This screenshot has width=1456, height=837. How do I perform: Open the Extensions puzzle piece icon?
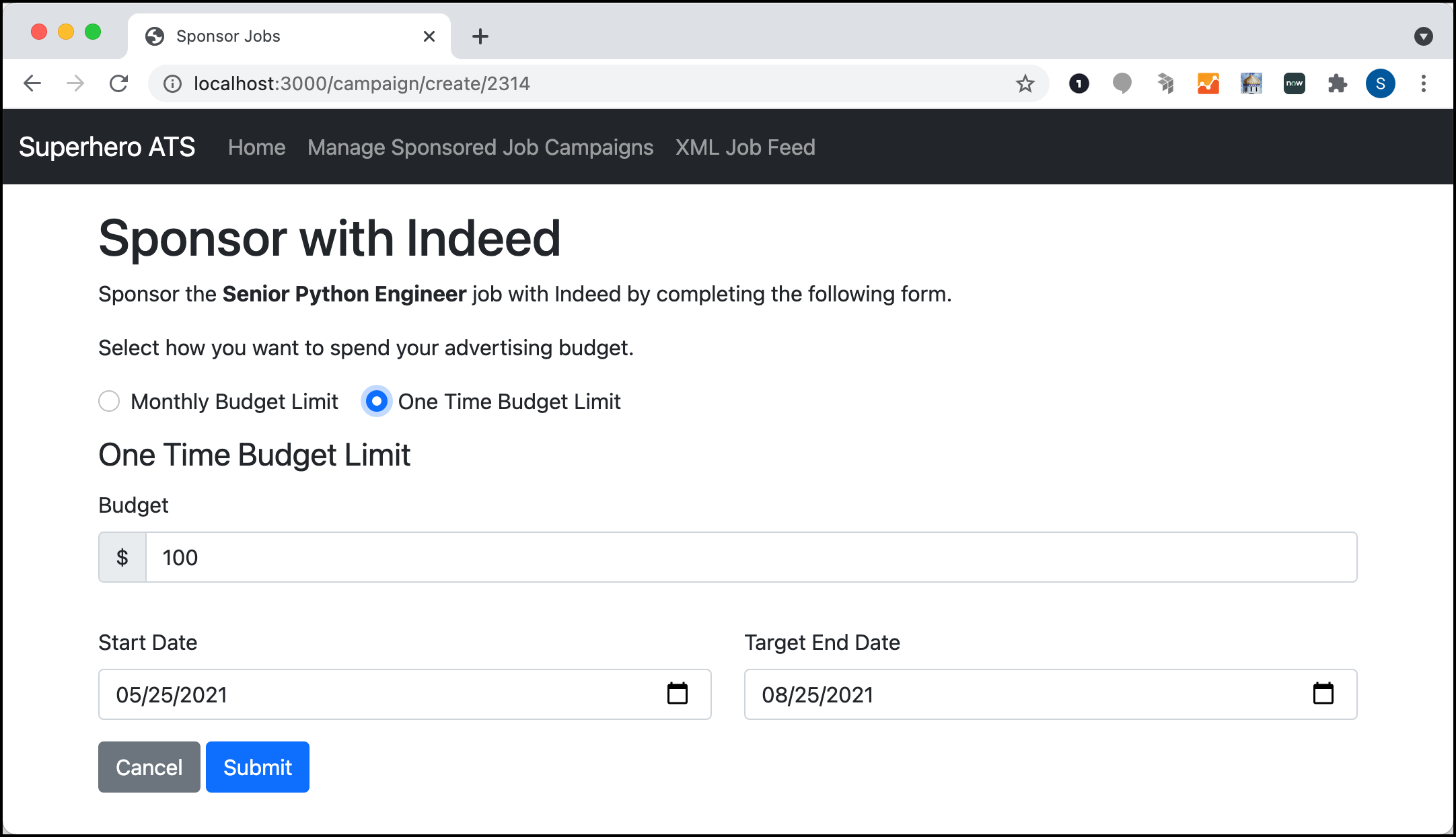[x=1337, y=83]
